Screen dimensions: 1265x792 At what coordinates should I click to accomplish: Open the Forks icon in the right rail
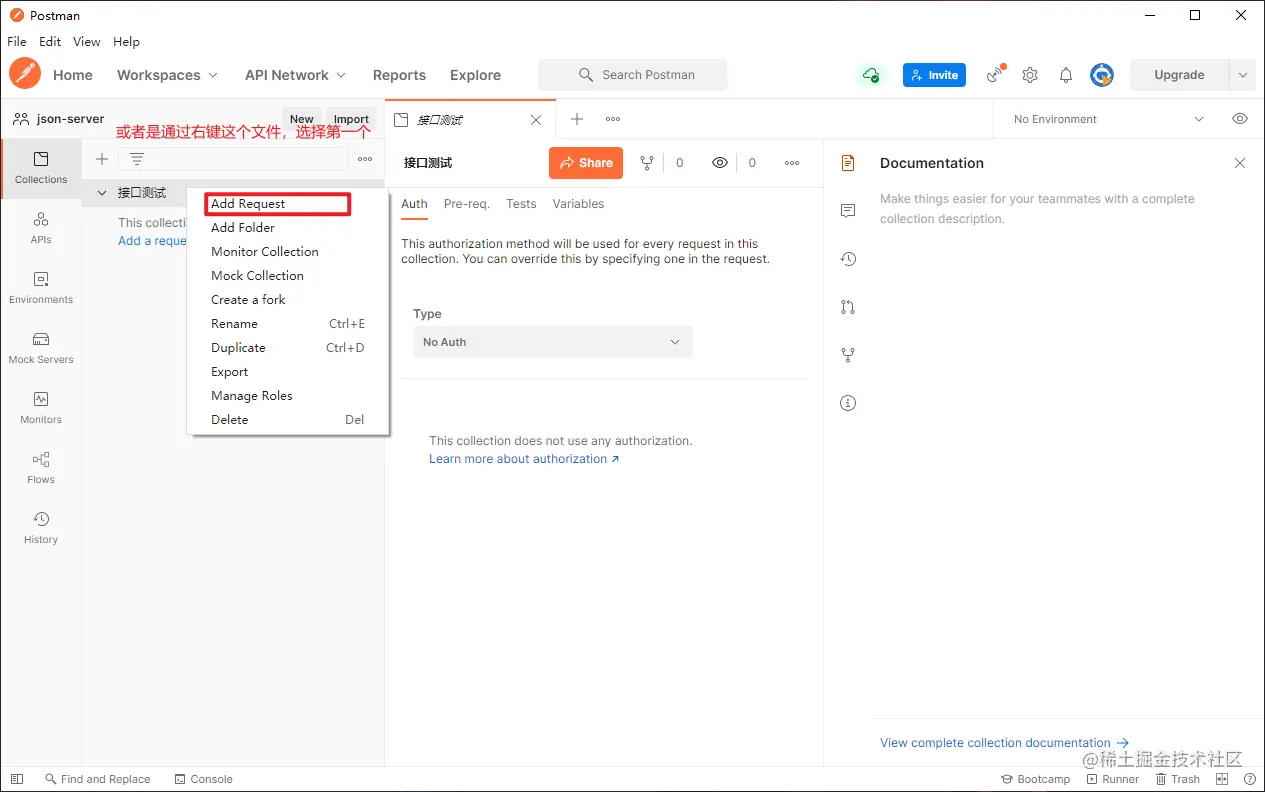tap(848, 355)
